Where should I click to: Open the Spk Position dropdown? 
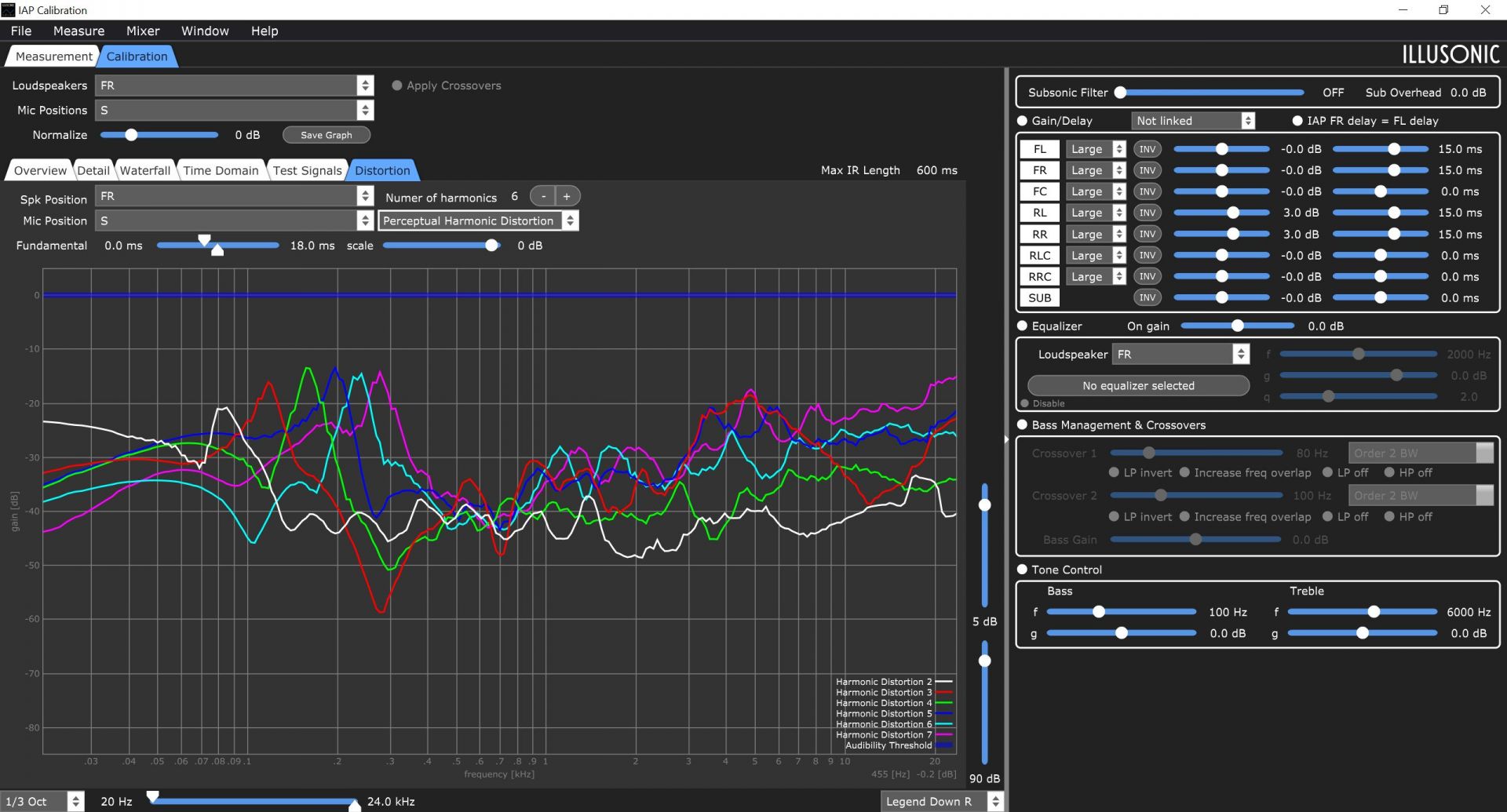(x=234, y=196)
